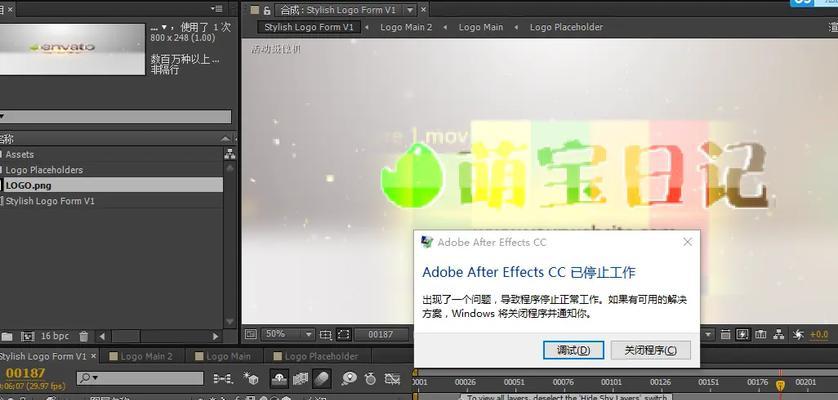Screen dimensions: 838x400
Task: Toggle the Hide Shy Layers switch
Action: (x=278, y=379)
